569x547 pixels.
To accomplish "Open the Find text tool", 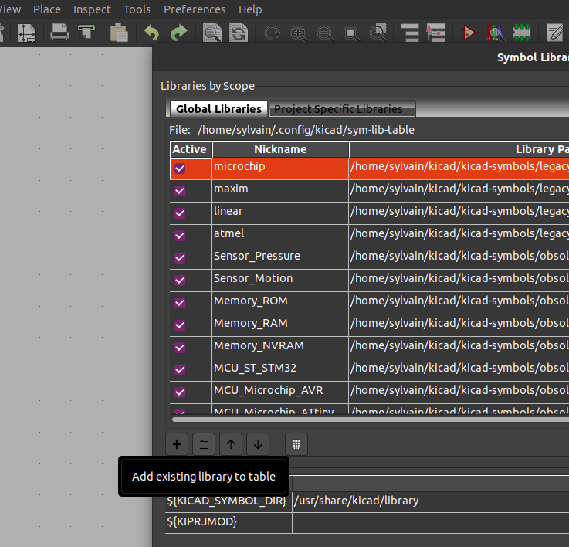I will (x=212, y=33).
